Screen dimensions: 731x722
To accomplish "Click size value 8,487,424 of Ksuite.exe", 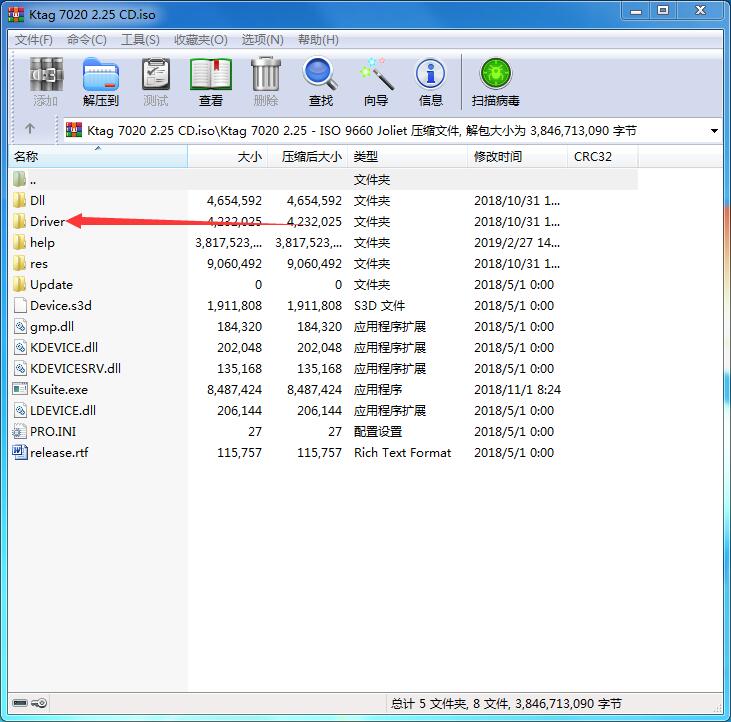I will point(234,389).
